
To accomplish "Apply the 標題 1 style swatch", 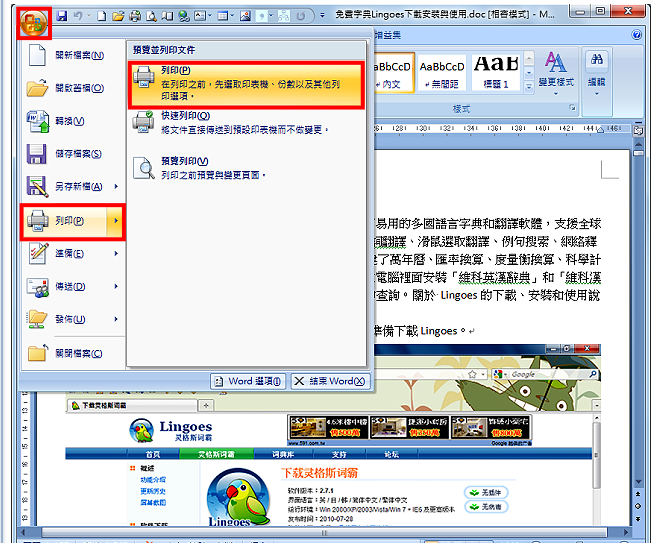I will click(x=496, y=72).
